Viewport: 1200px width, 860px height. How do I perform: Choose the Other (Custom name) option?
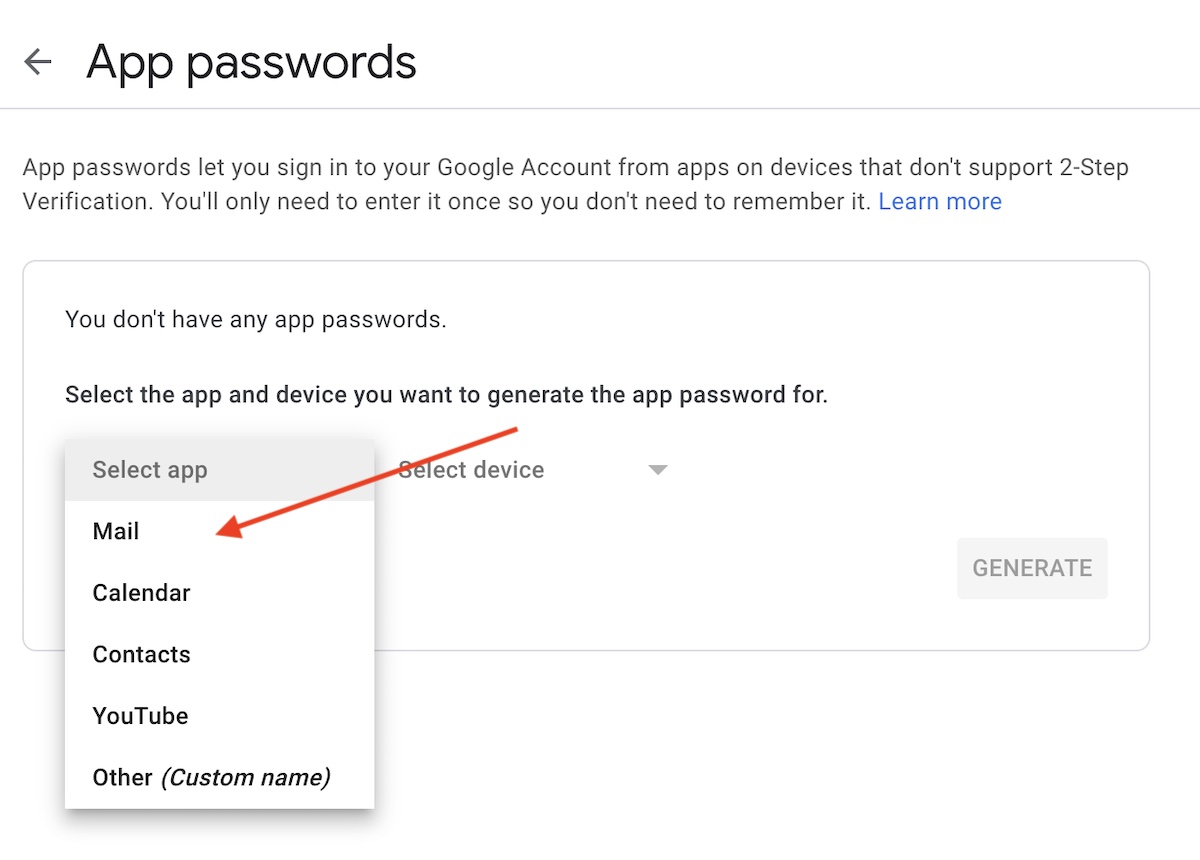(210, 778)
